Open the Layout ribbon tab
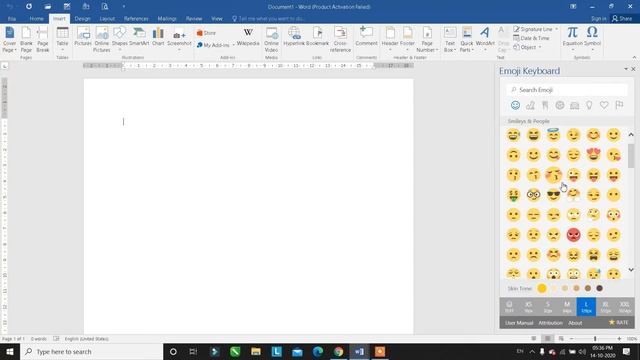Viewport: 640px width, 360px height. [107, 19]
